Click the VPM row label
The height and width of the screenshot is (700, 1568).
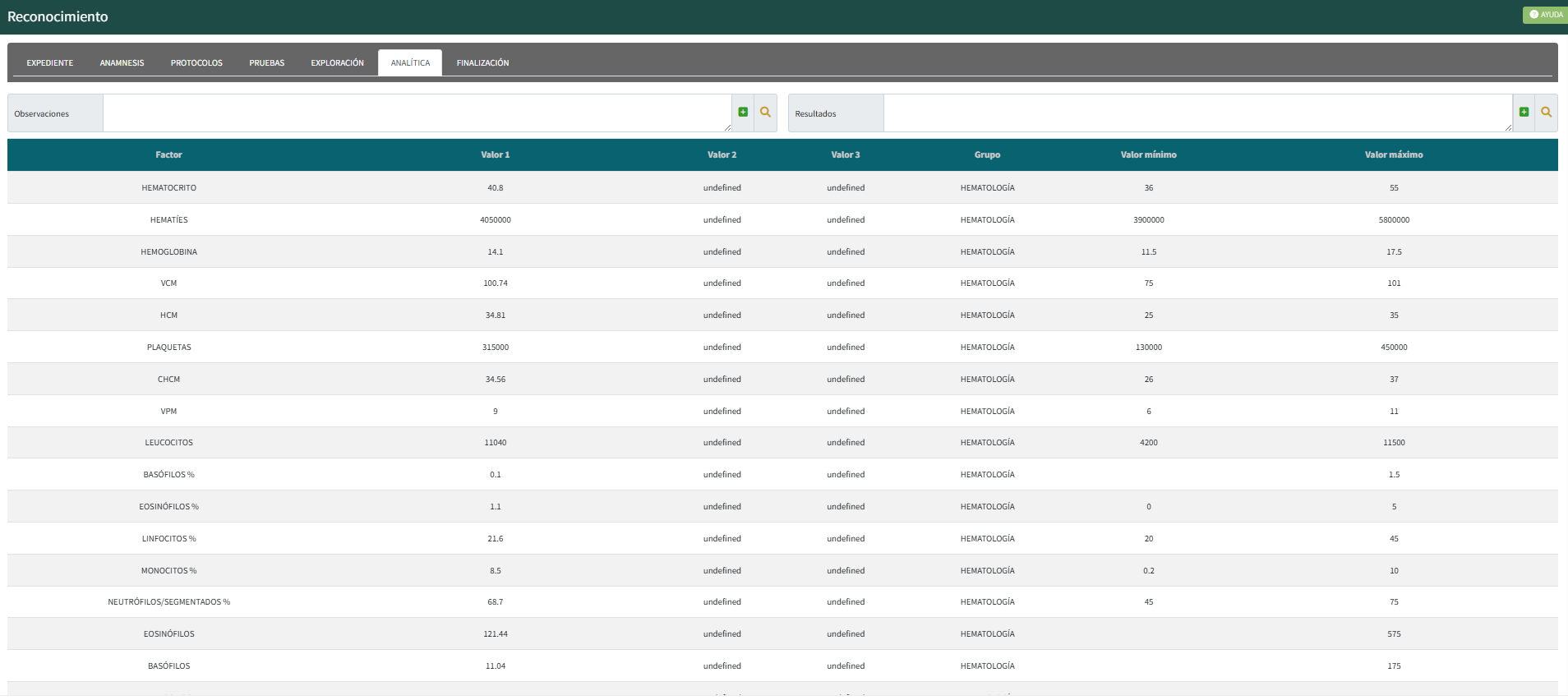[x=169, y=412]
